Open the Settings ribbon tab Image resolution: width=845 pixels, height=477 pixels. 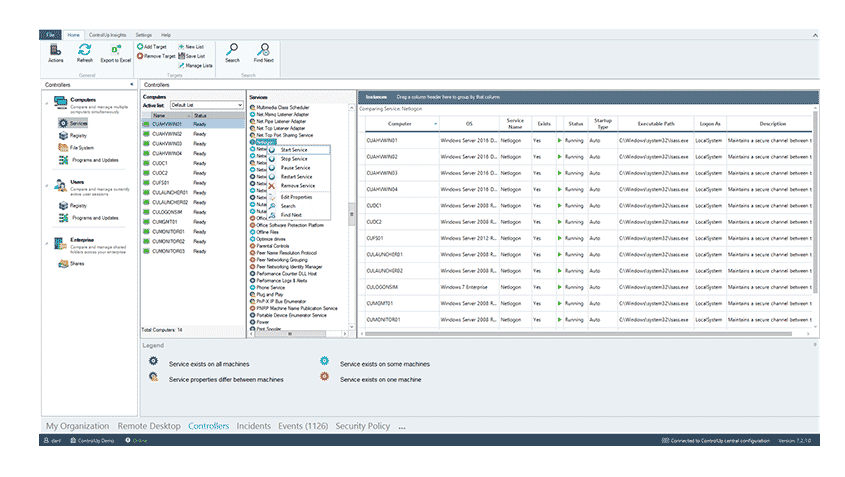coord(143,35)
